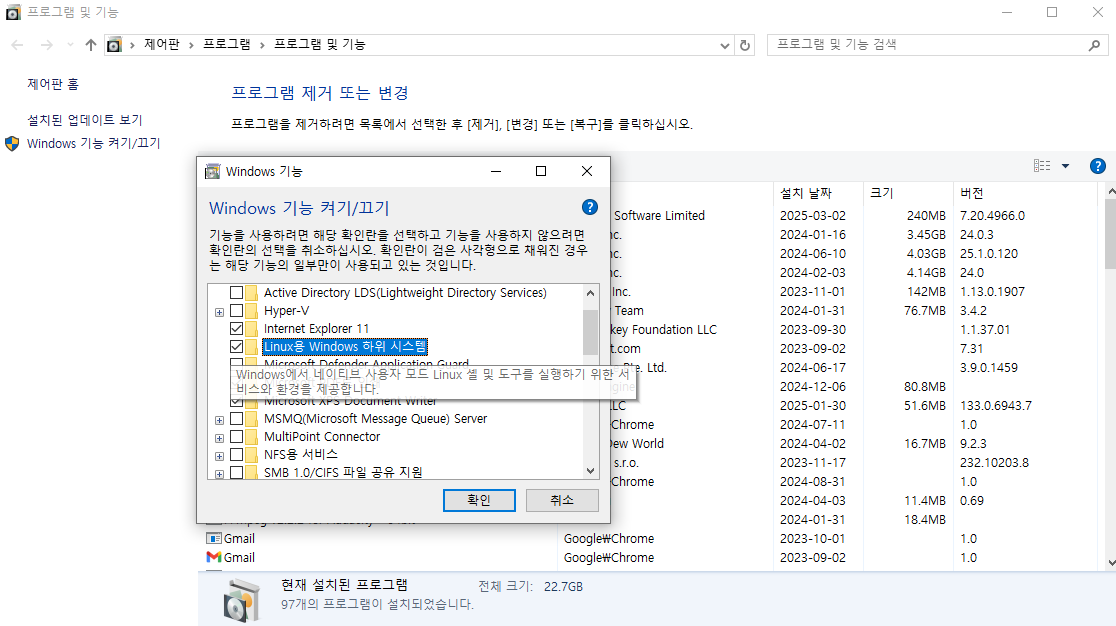Click the shield icon next to Windows 기능 켜기/끄기

click(x=12, y=143)
